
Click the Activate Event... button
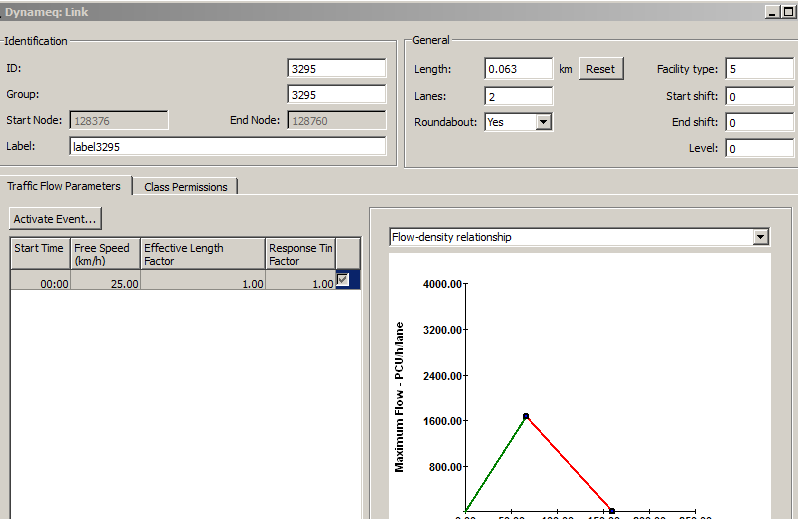pyautogui.click(x=55, y=219)
